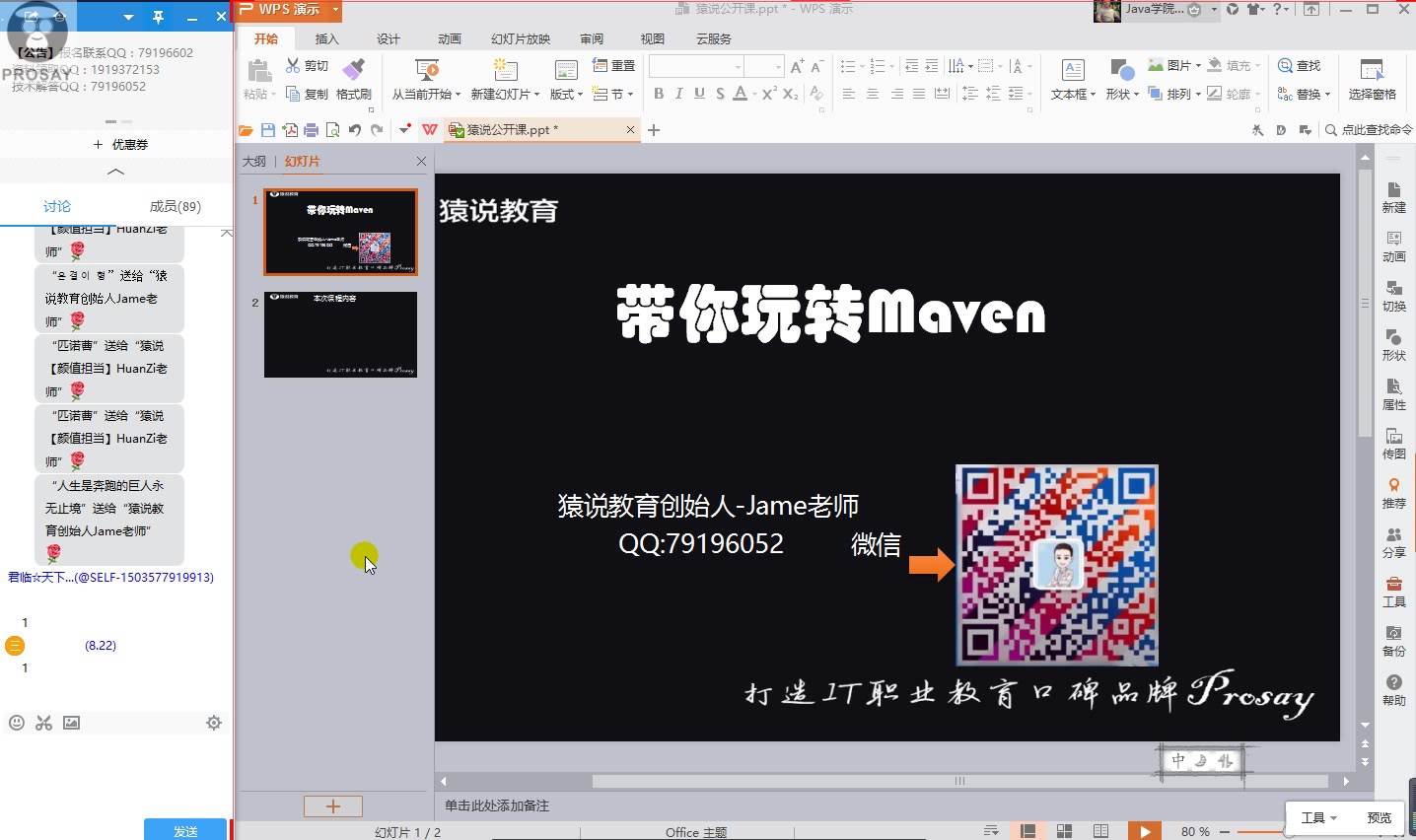Switch to Reading view in status bar
This screenshot has width=1416, height=840.
coord(1100,831)
